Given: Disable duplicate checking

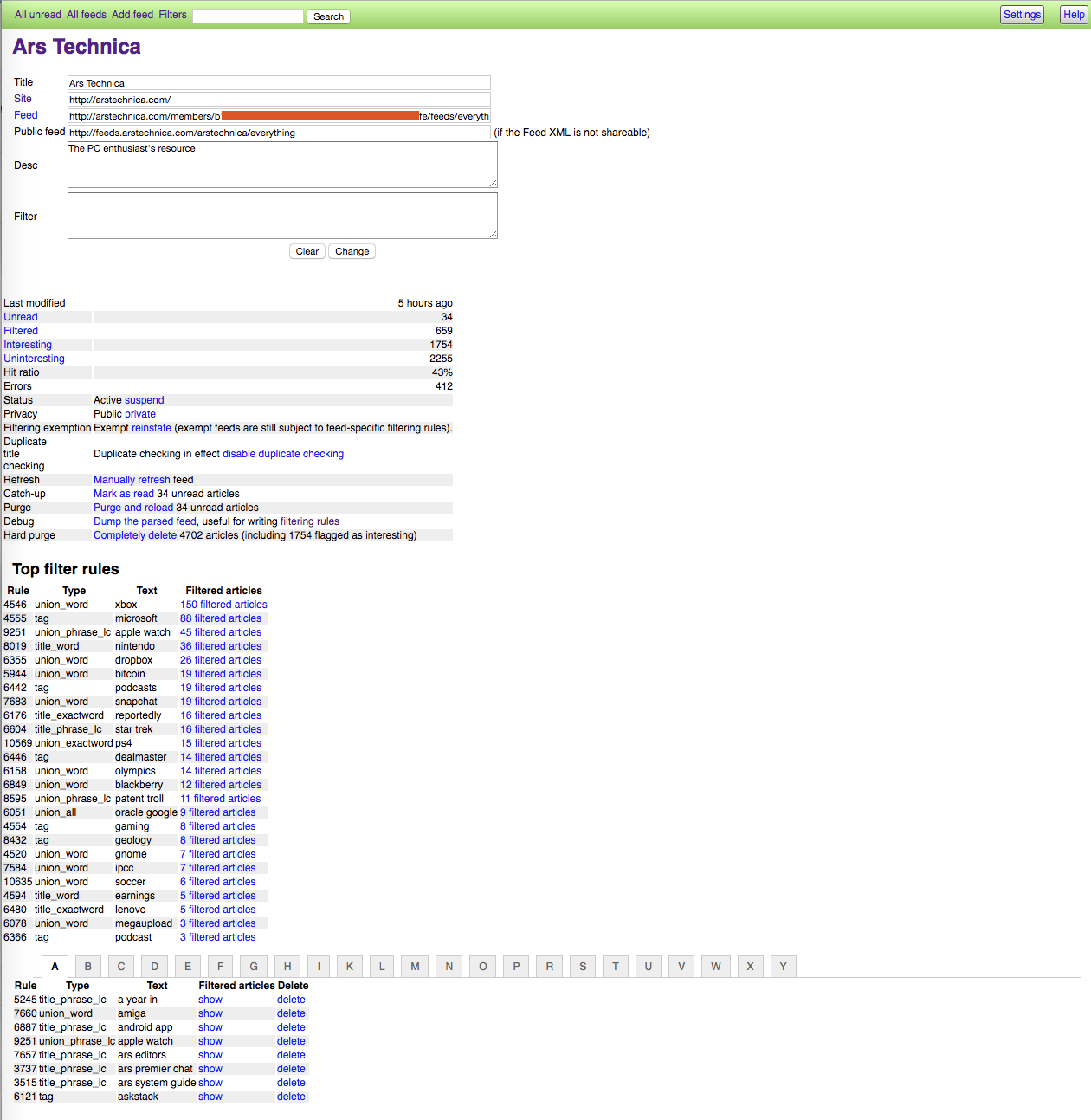Looking at the screenshot, I should (x=283, y=453).
